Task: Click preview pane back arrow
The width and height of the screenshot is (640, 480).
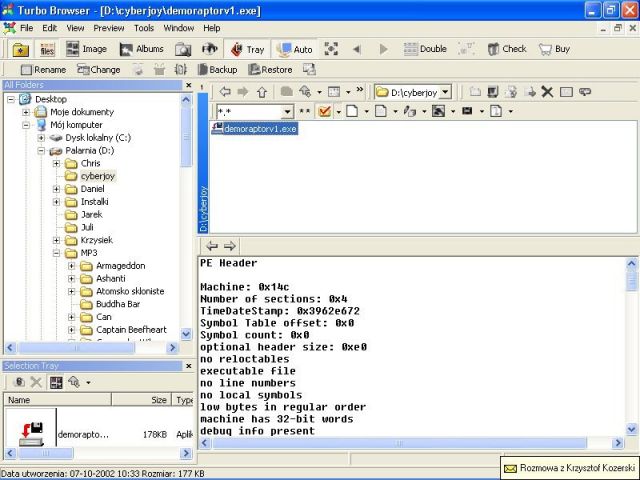Action: (212, 246)
